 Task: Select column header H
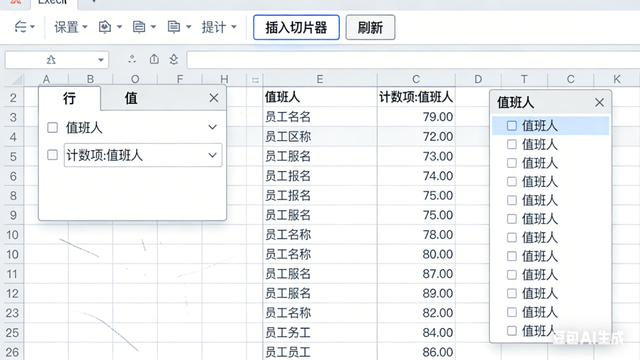click(224, 79)
